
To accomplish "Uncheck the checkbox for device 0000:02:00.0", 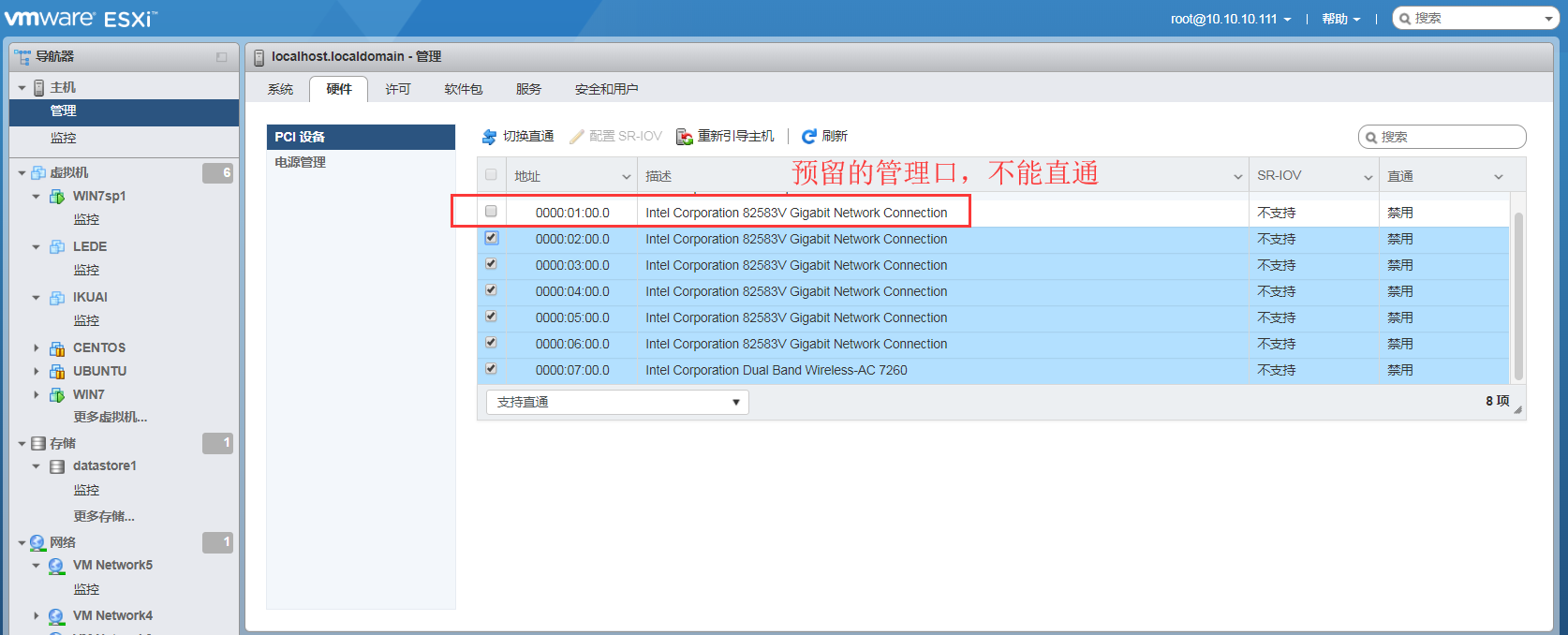I will [x=491, y=238].
